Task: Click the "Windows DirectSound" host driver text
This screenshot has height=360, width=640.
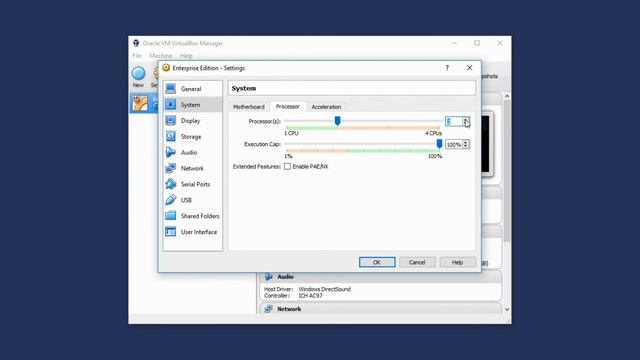Action: [324, 289]
